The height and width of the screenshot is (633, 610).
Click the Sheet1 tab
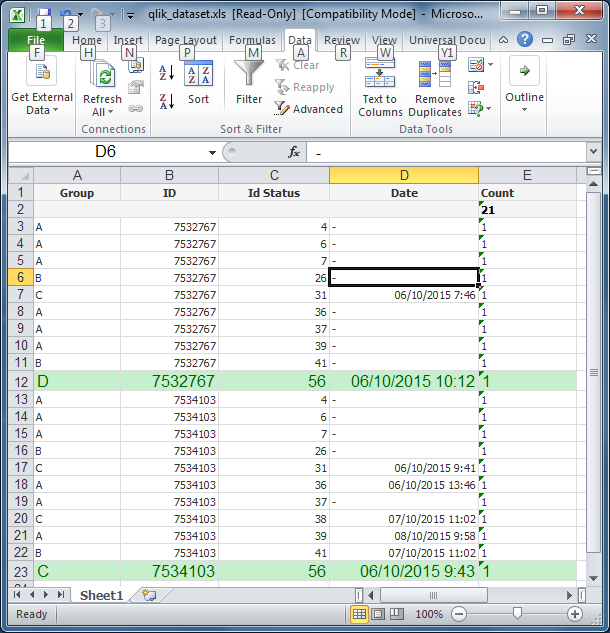pos(101,595)
